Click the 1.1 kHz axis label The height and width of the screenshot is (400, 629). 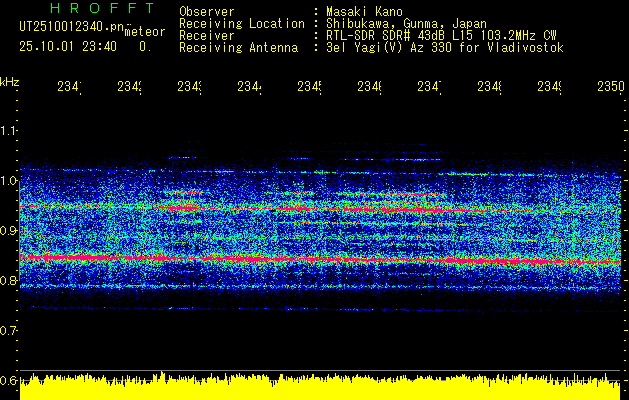click(8, 131)
